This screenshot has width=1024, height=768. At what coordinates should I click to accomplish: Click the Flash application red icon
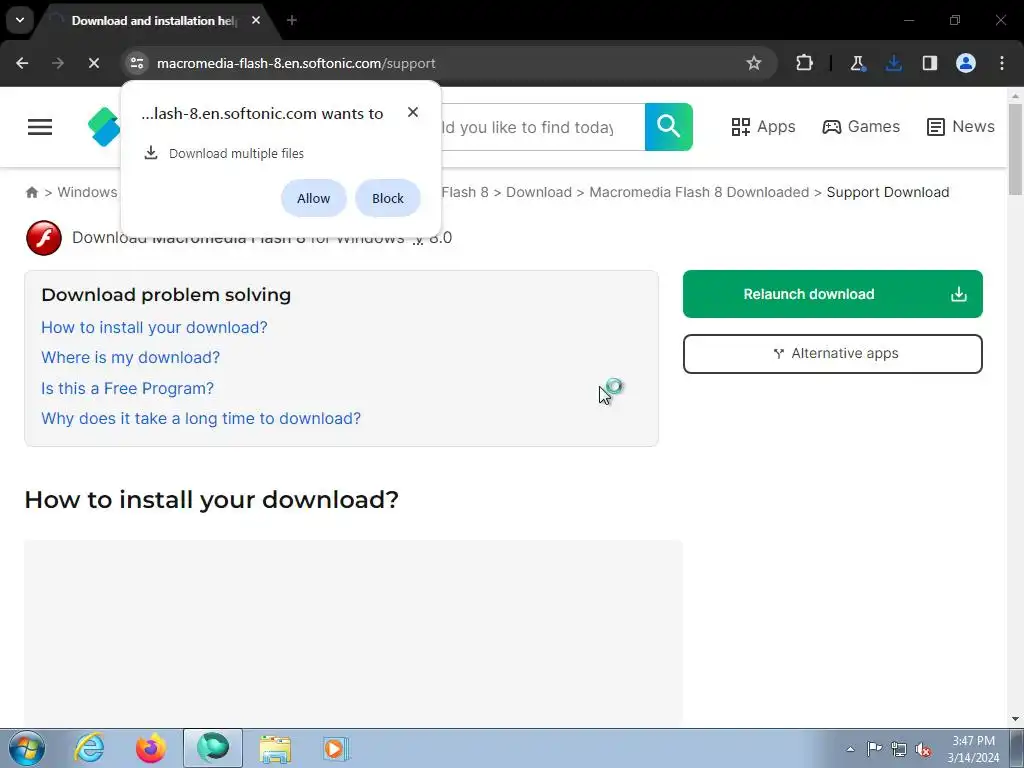(x=44, y=238)
